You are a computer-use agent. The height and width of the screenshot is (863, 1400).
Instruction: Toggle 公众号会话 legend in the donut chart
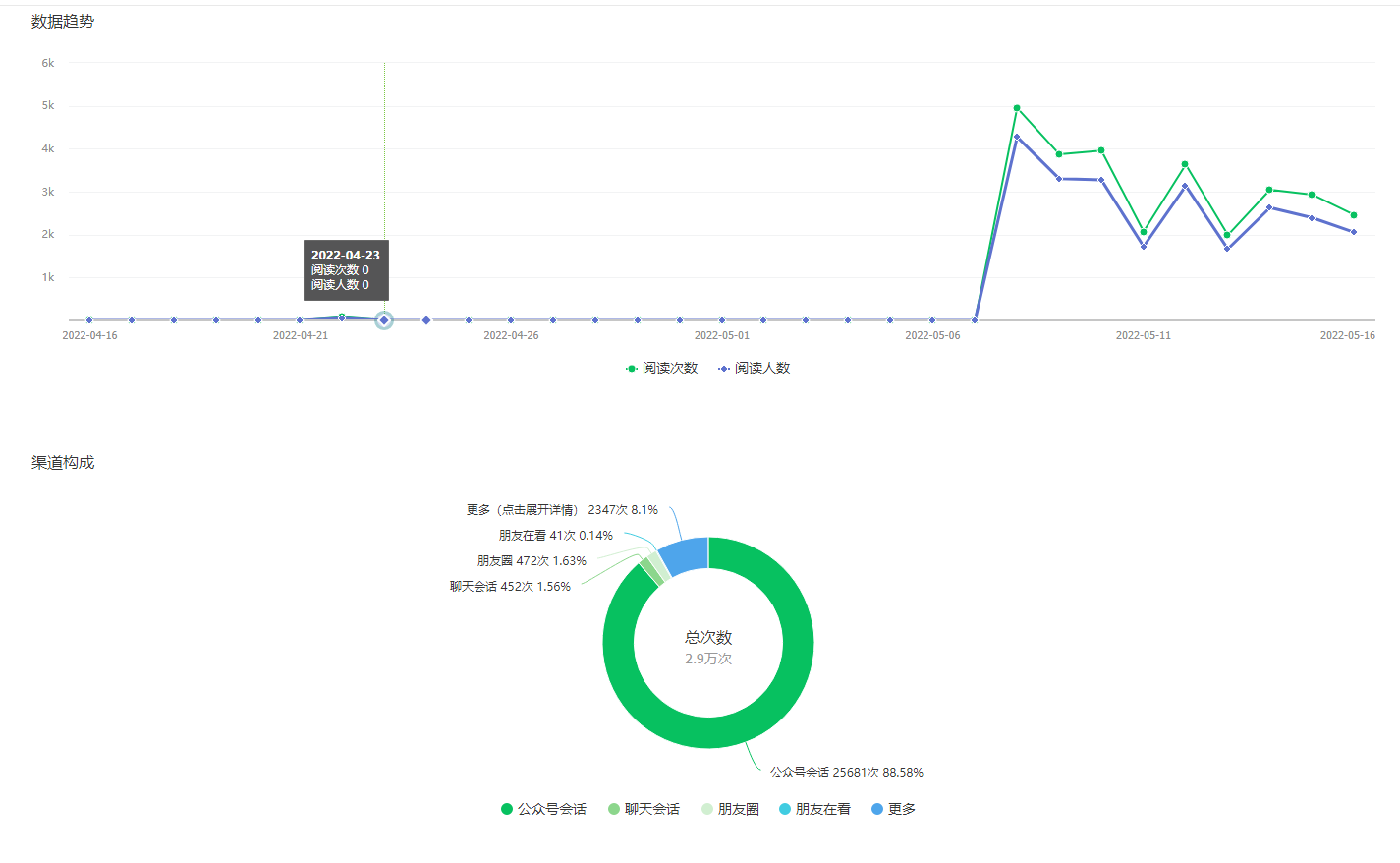coord(543,809)
